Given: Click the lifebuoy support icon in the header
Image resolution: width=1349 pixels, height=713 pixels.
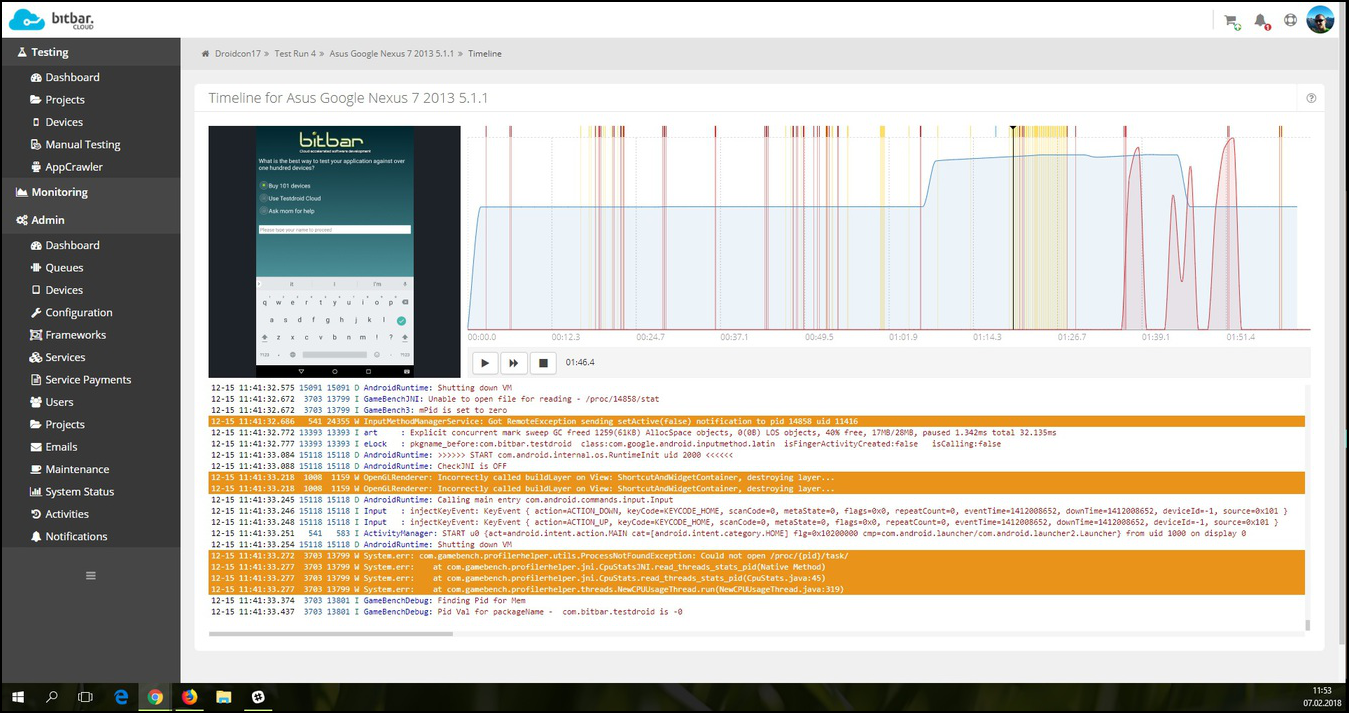Looking at the screenshot, I should coord(1289,19).
